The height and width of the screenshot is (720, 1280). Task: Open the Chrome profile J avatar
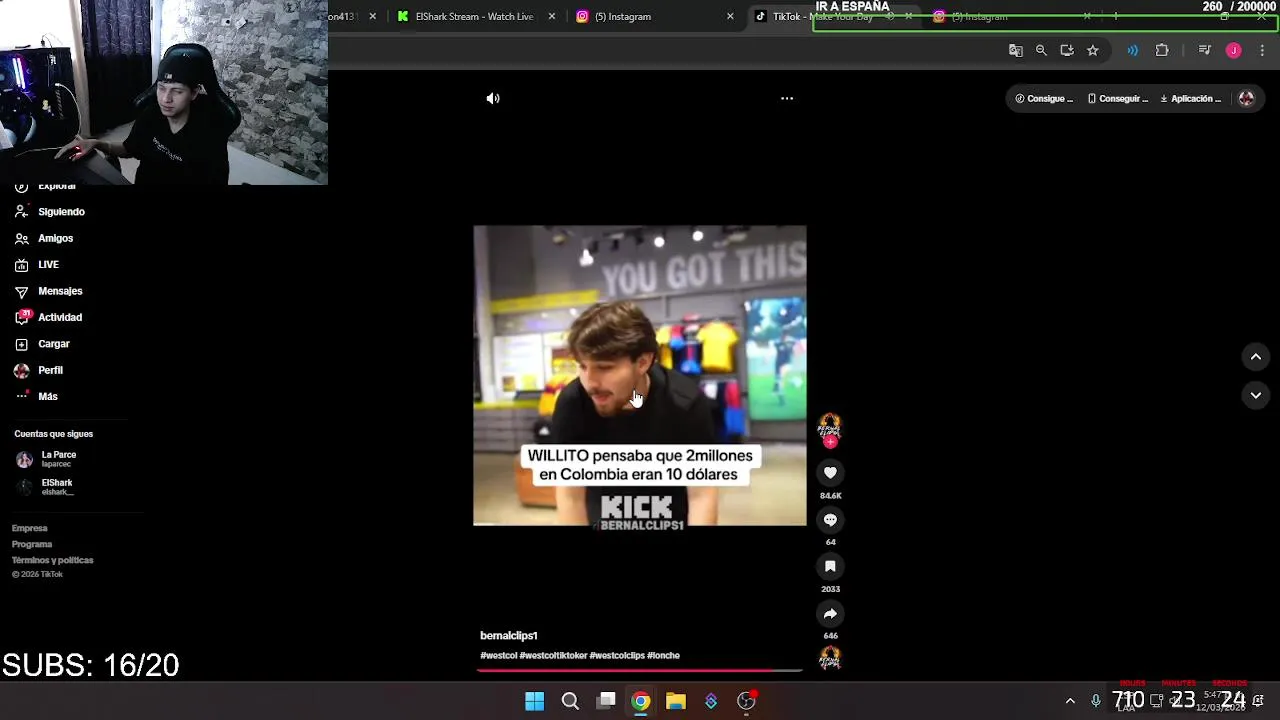pyautogui.click(x=1234, y=50)
